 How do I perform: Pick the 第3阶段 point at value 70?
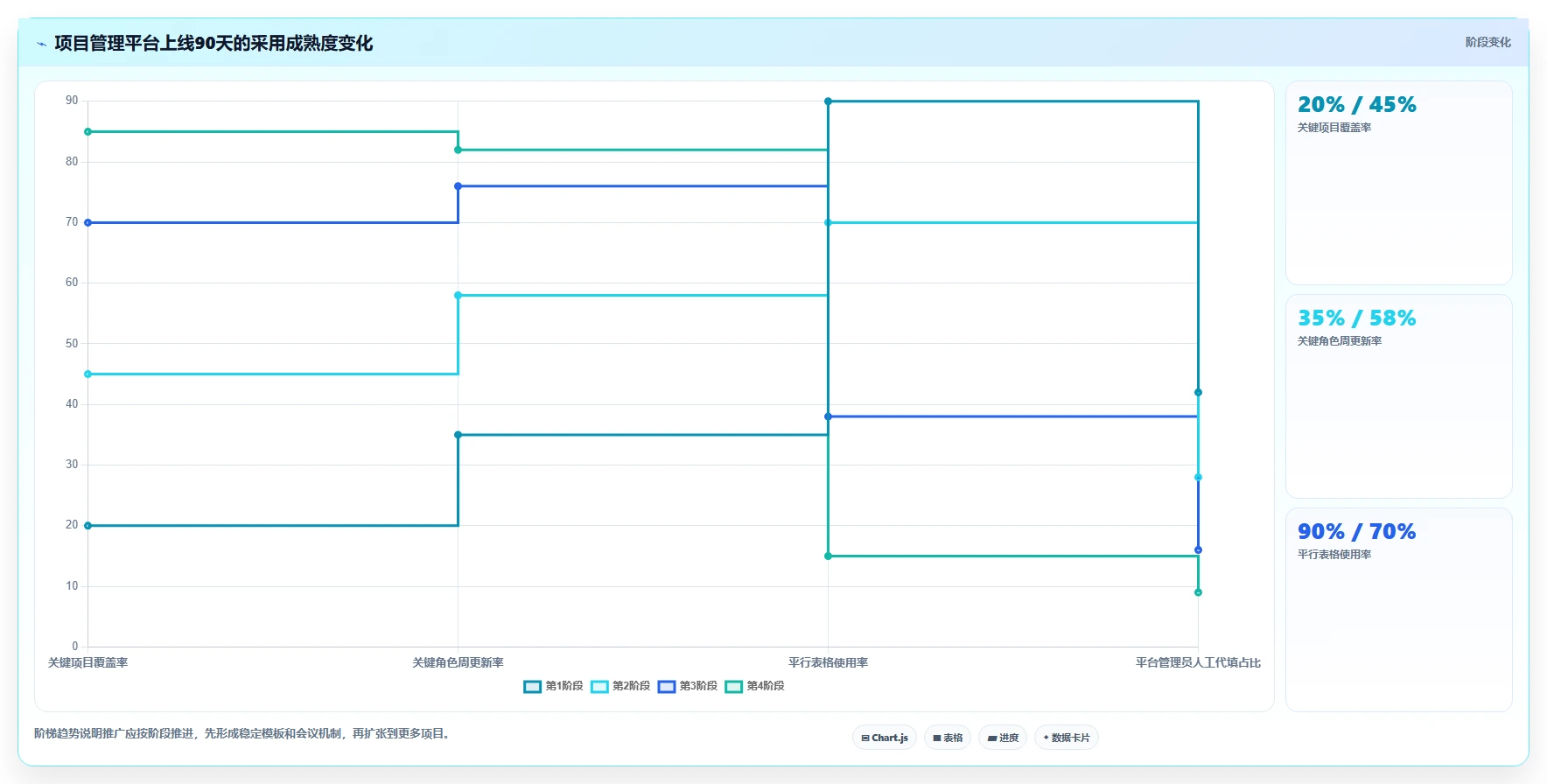(x=87, y=222)
